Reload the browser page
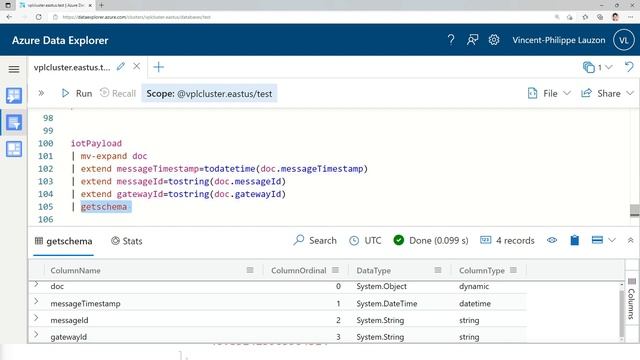 click(38, 17)
